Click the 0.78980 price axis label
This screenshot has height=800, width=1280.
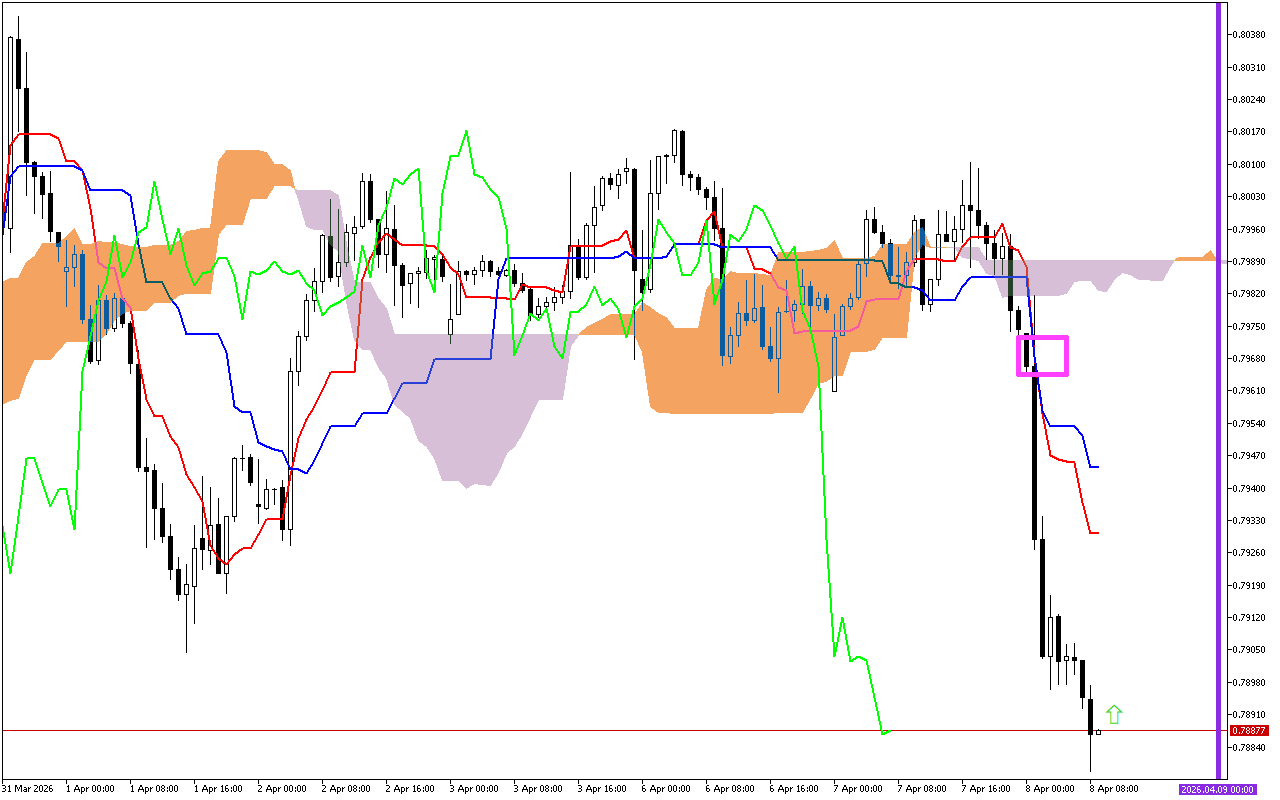1246,683
